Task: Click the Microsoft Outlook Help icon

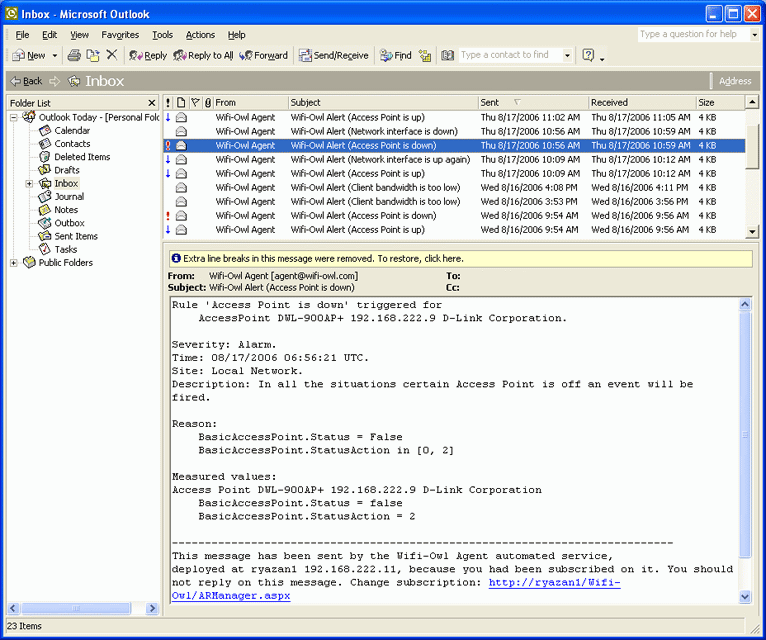Action: click(x=588, y=55)
